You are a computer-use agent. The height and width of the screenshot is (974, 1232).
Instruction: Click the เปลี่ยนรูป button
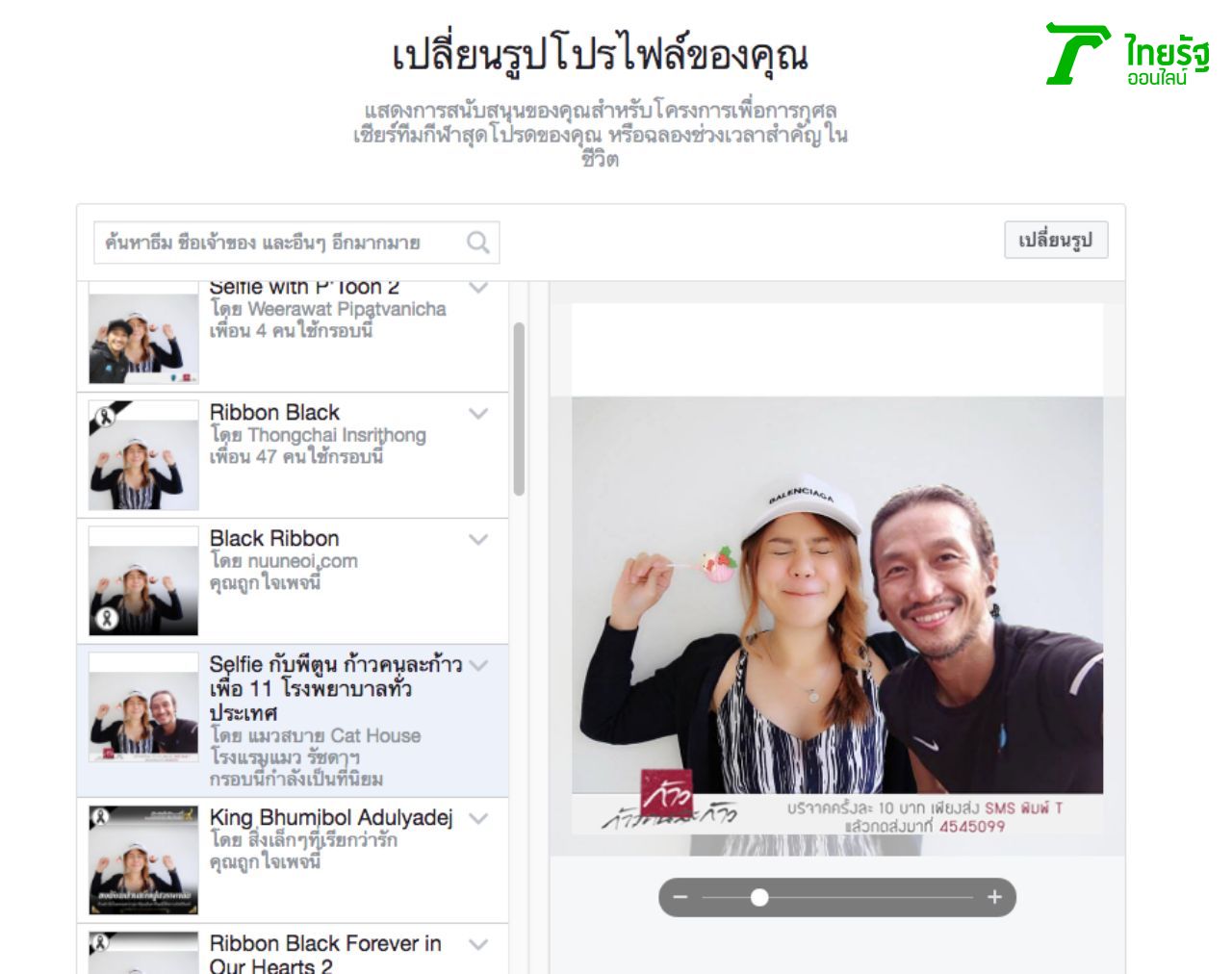(1055, 242)
